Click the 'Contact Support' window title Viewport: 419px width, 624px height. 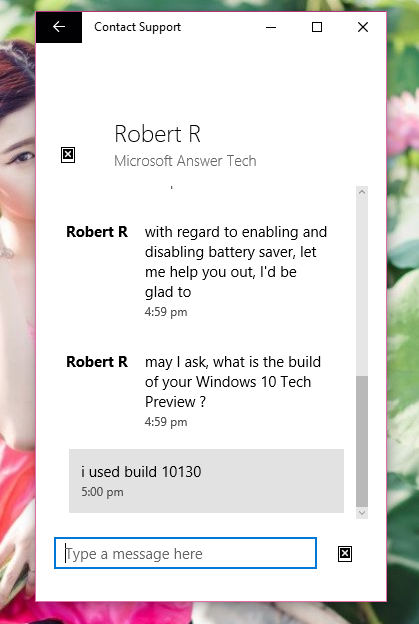[137, 27]
